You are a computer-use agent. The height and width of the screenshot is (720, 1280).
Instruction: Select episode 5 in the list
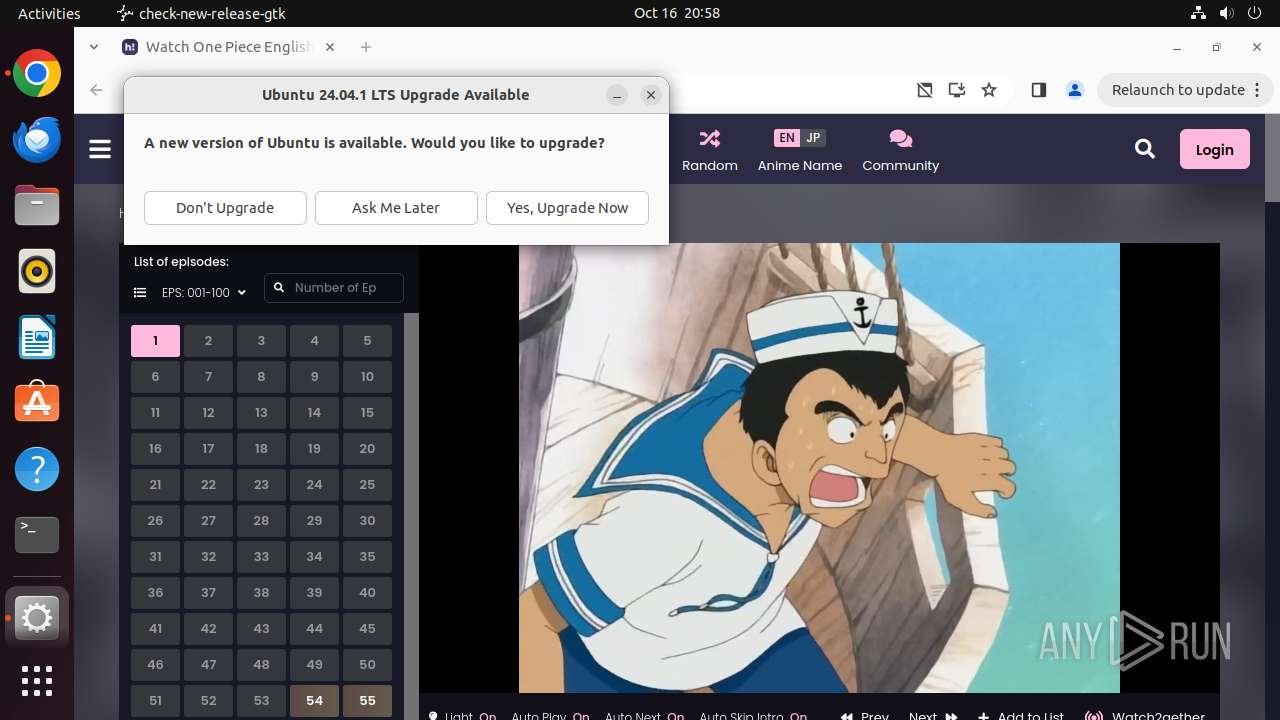click(367, 341)
